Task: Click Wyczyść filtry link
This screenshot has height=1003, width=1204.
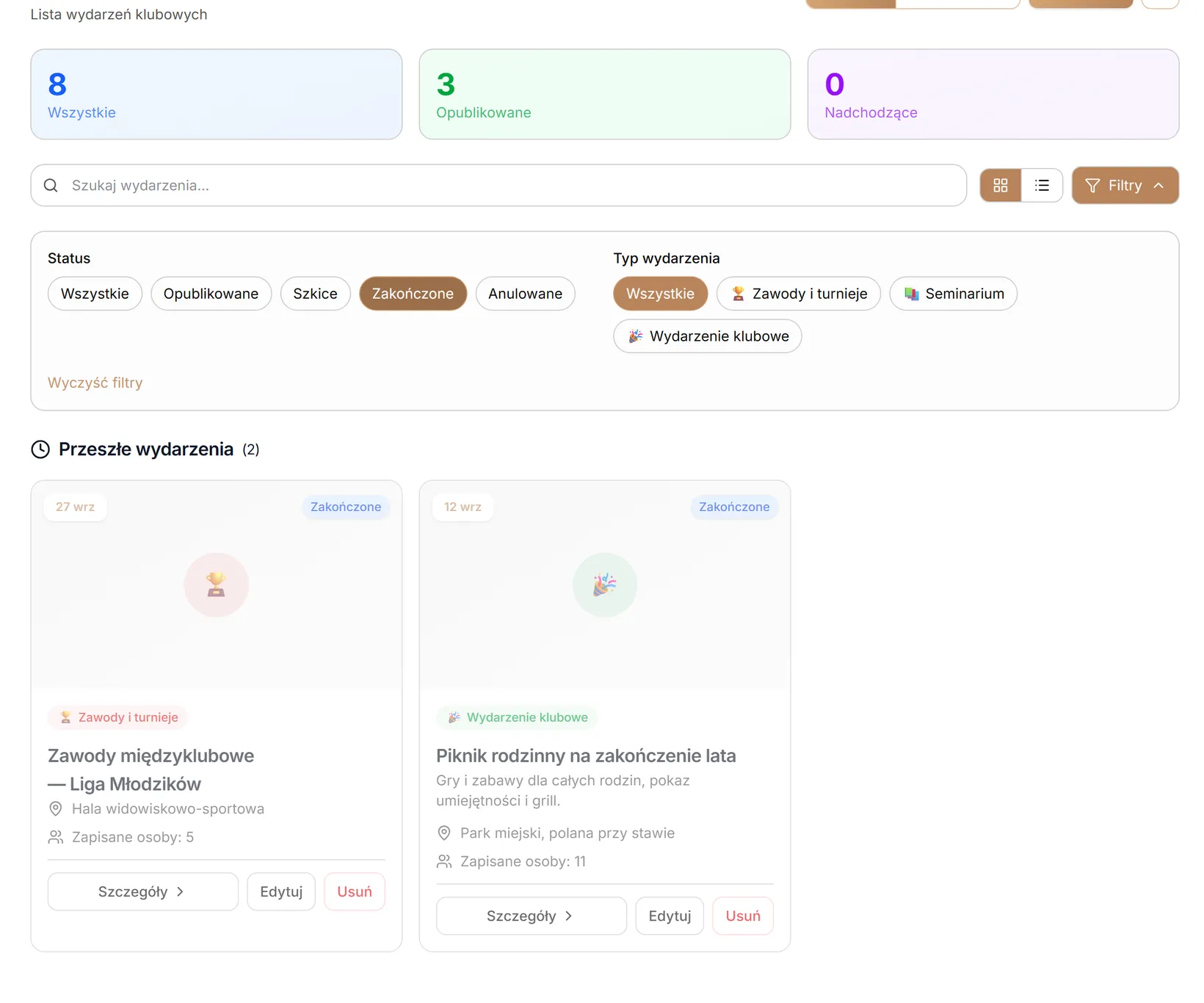Action: tap(95, 383)
